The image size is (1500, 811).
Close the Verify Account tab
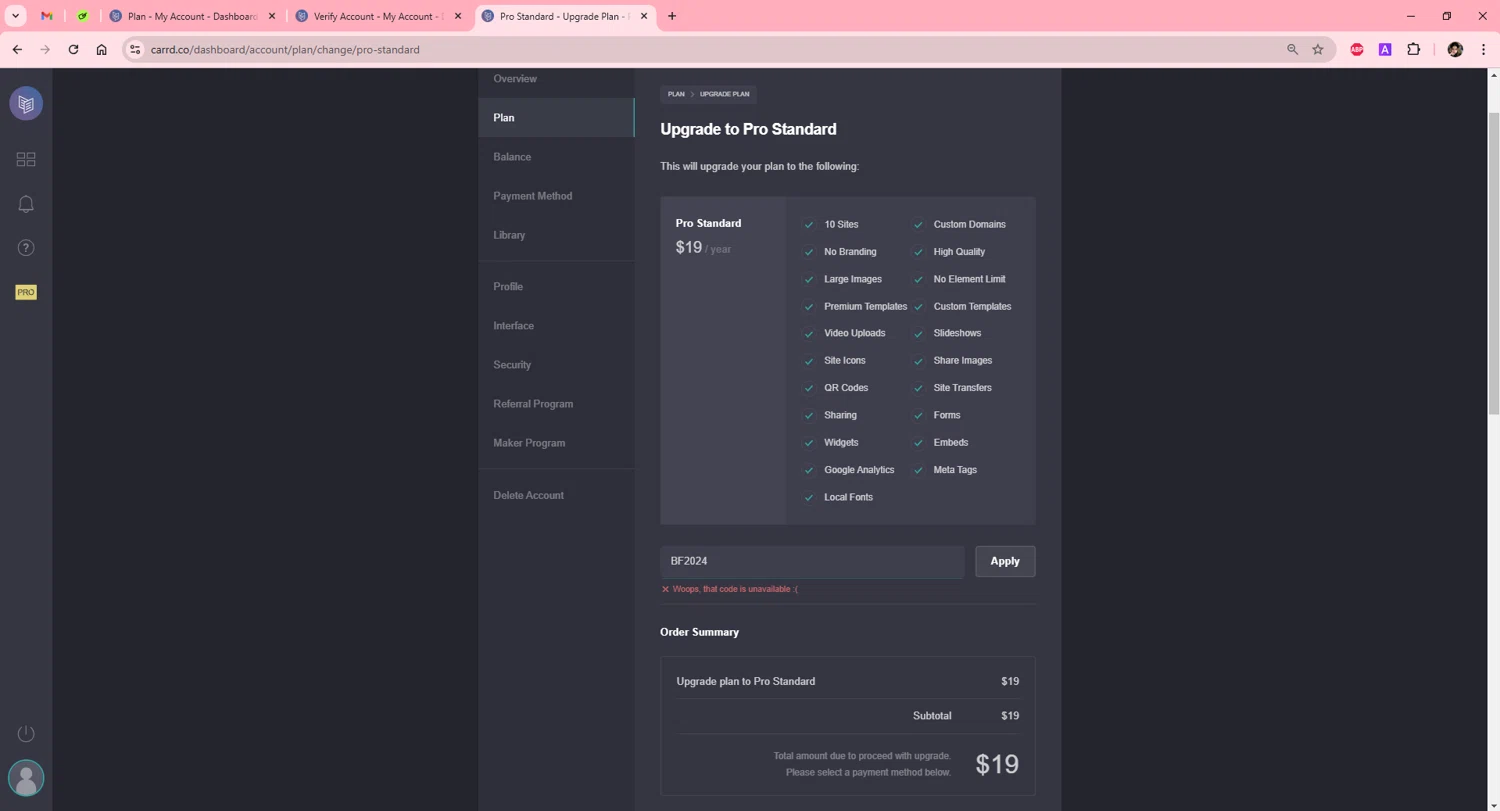pyautogui.click(x=458, y=16)
